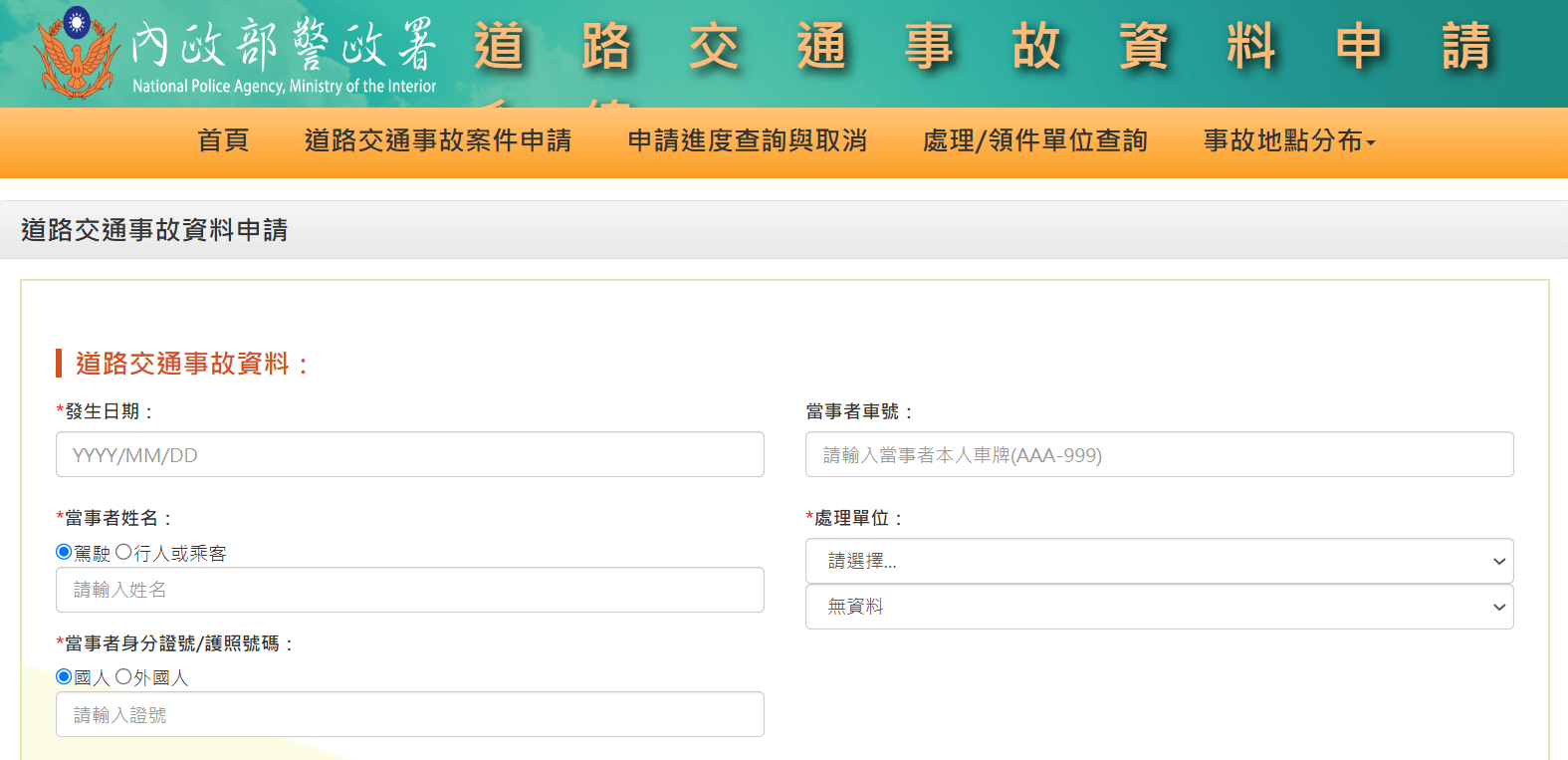The height and width of the screenshot is (760, 1568).
Task: Click the 當事者身分證號/護照號碼 label
Action: [x=175, y=643]
